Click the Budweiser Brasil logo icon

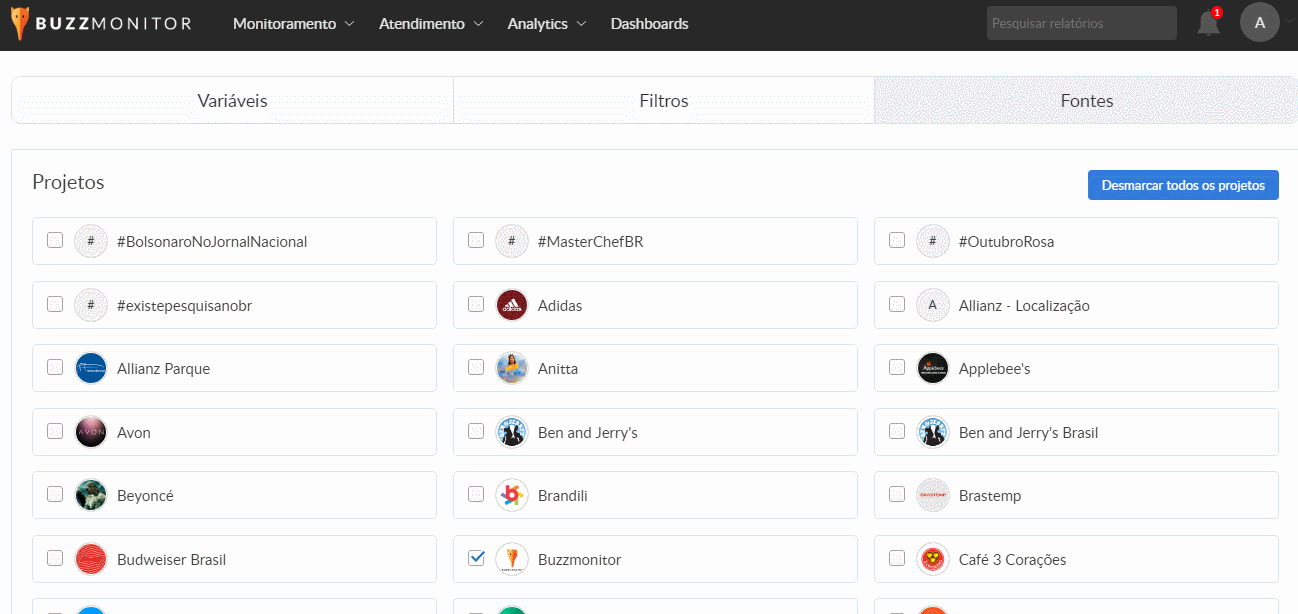tap(90, 559)
